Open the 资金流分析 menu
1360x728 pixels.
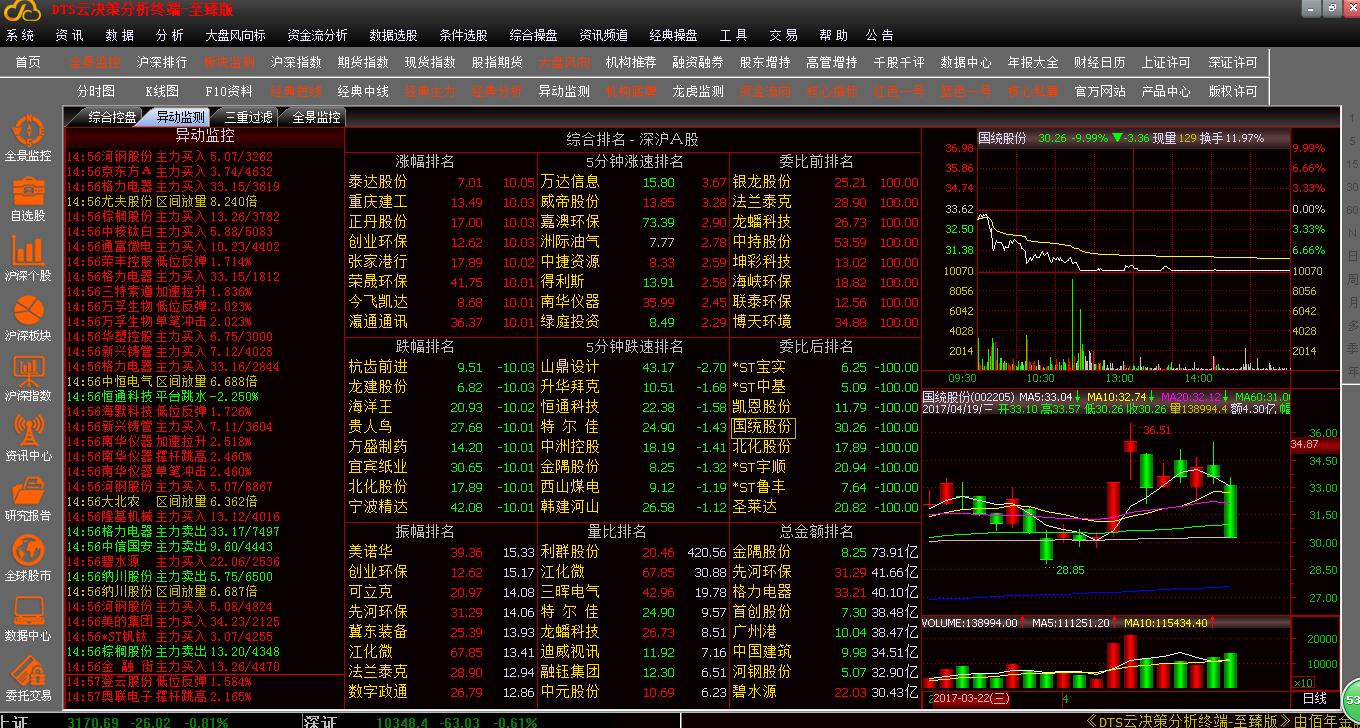tap(317, 35)
